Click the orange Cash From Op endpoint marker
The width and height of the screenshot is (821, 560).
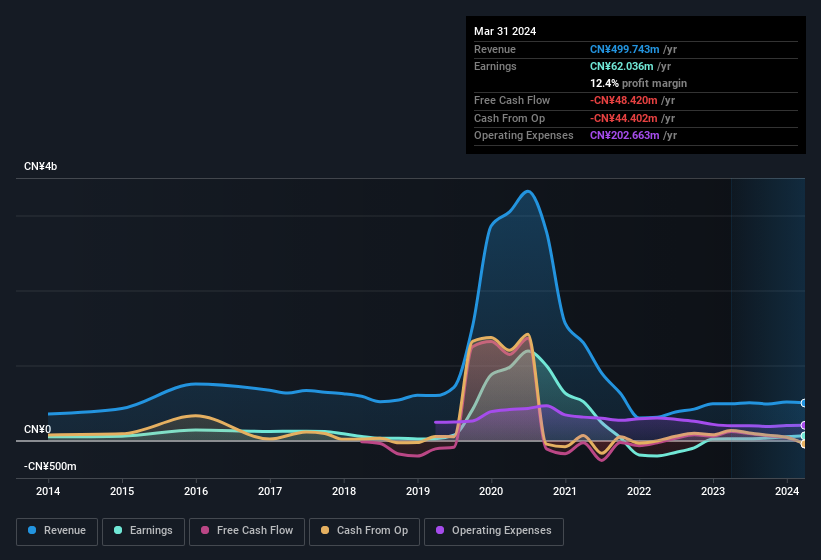tap(804, 444)
